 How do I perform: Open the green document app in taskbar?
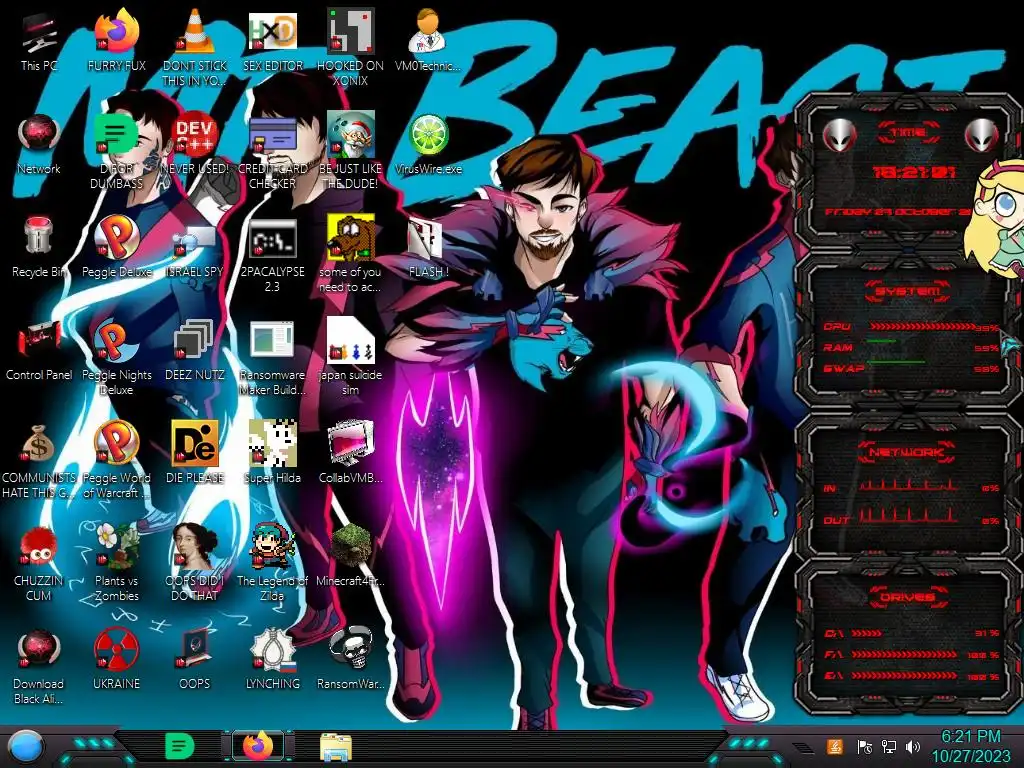(179, 746)
